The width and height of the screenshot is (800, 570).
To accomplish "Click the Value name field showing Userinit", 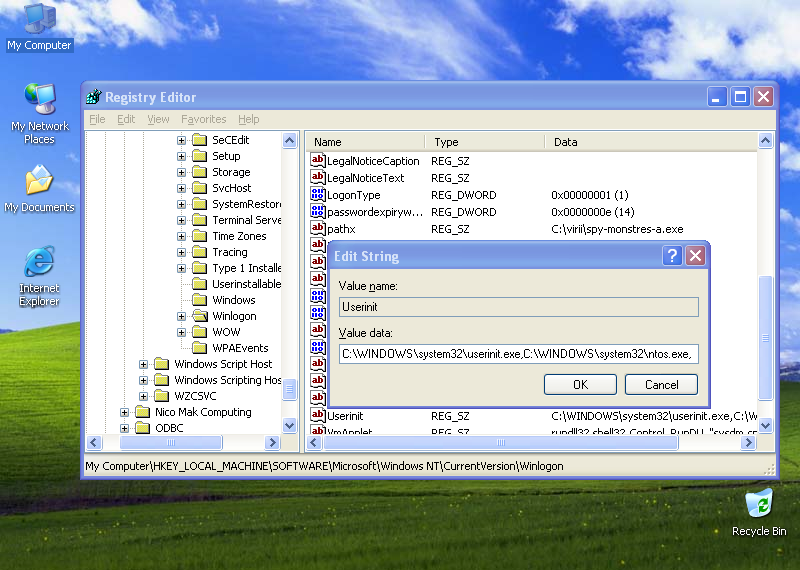I will [x=518, y=307].
